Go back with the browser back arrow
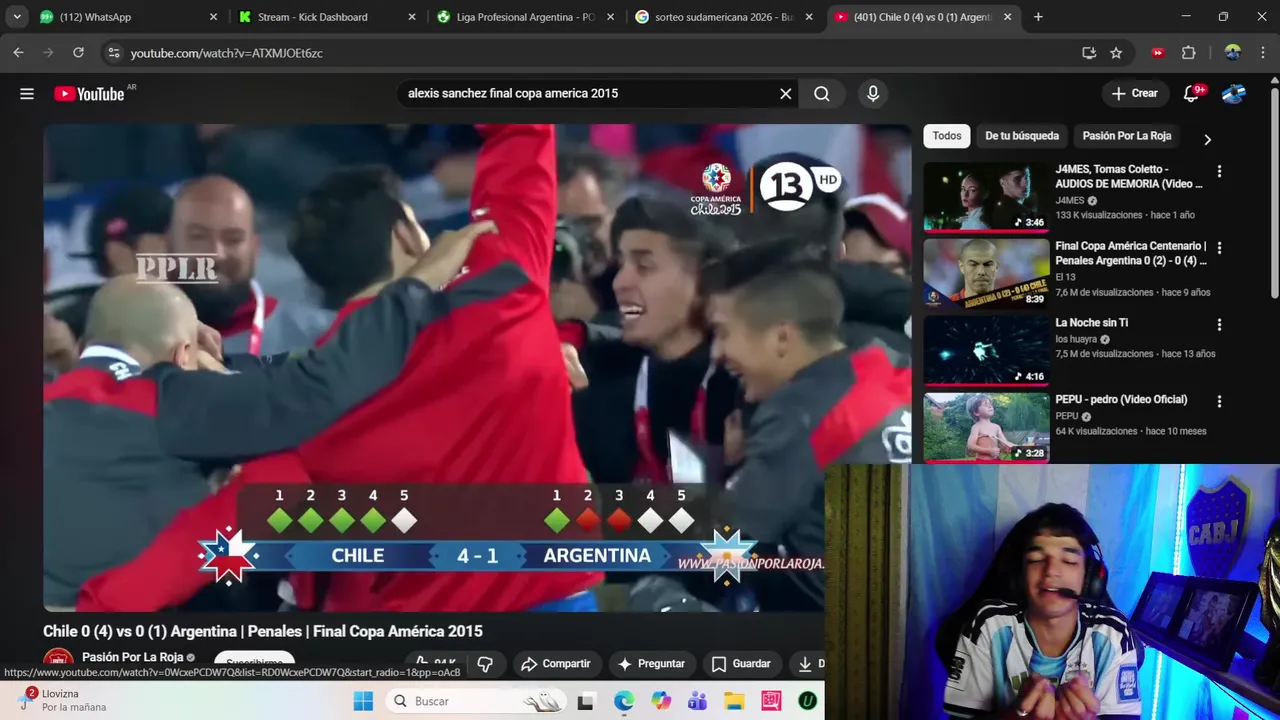Image resolution: width=1280 pixels, height=720 pixels. [18, 53]
